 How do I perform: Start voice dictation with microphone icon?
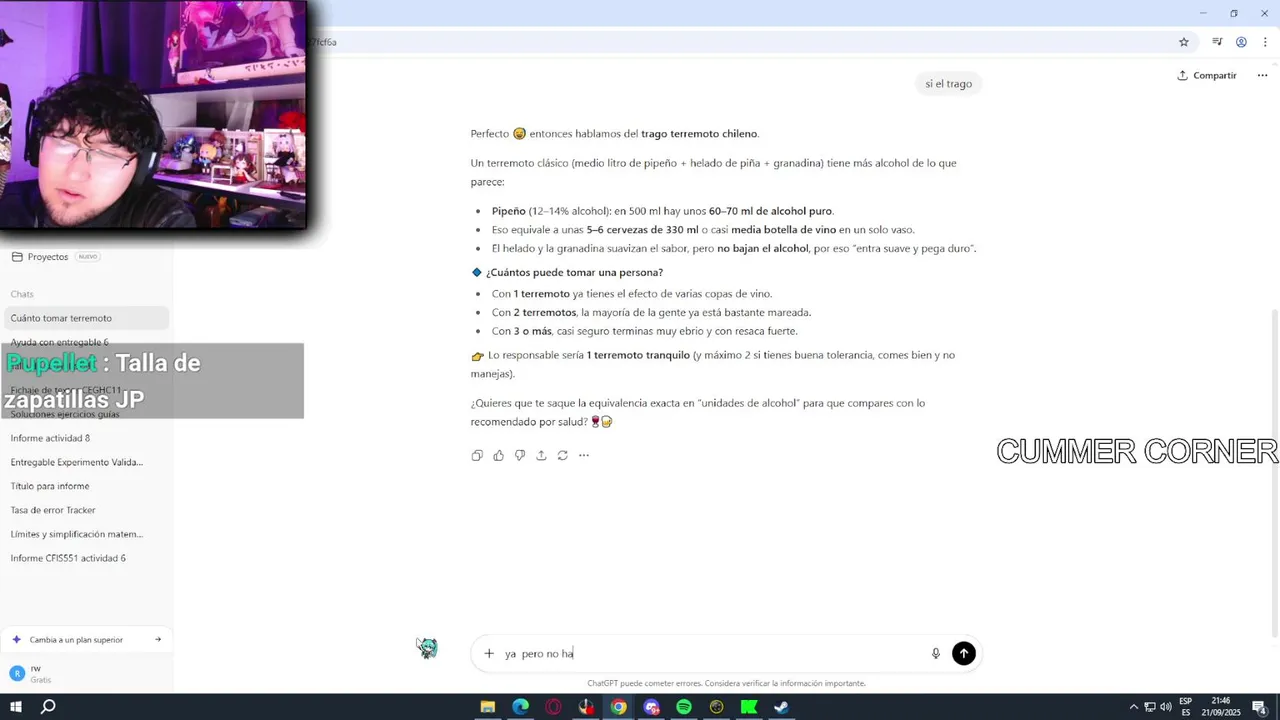tap(936, 653)
